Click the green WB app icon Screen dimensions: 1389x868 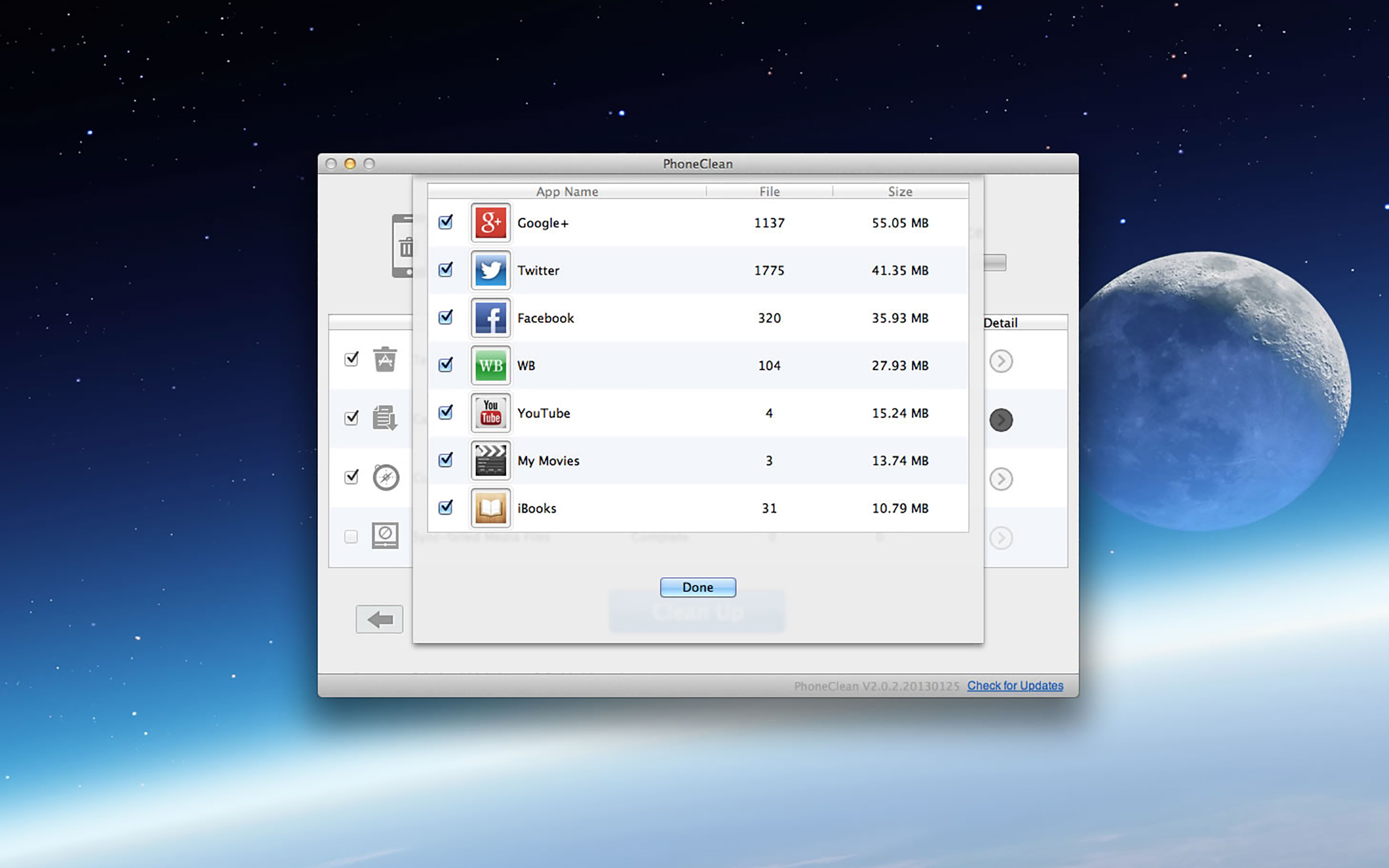point(490,366)
